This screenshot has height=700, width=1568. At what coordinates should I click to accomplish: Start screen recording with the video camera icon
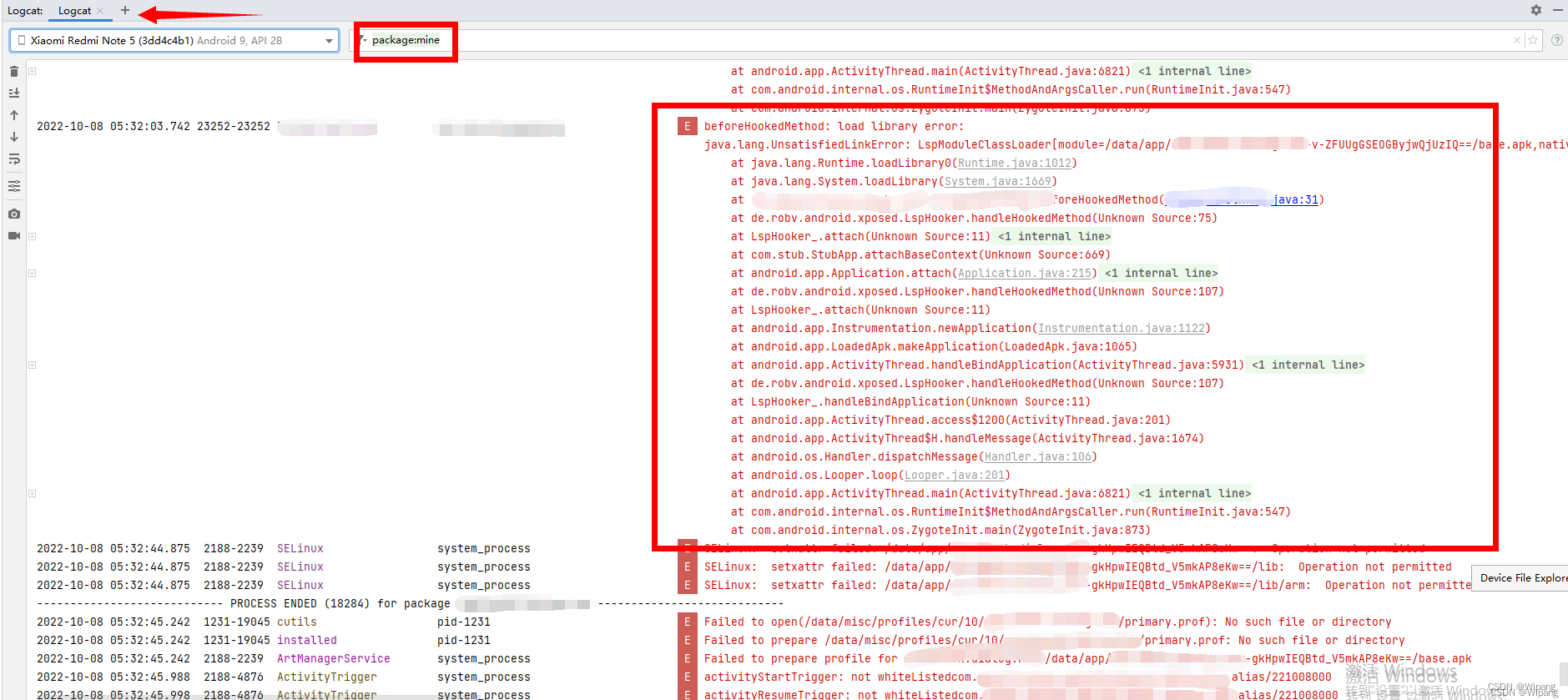14,235
